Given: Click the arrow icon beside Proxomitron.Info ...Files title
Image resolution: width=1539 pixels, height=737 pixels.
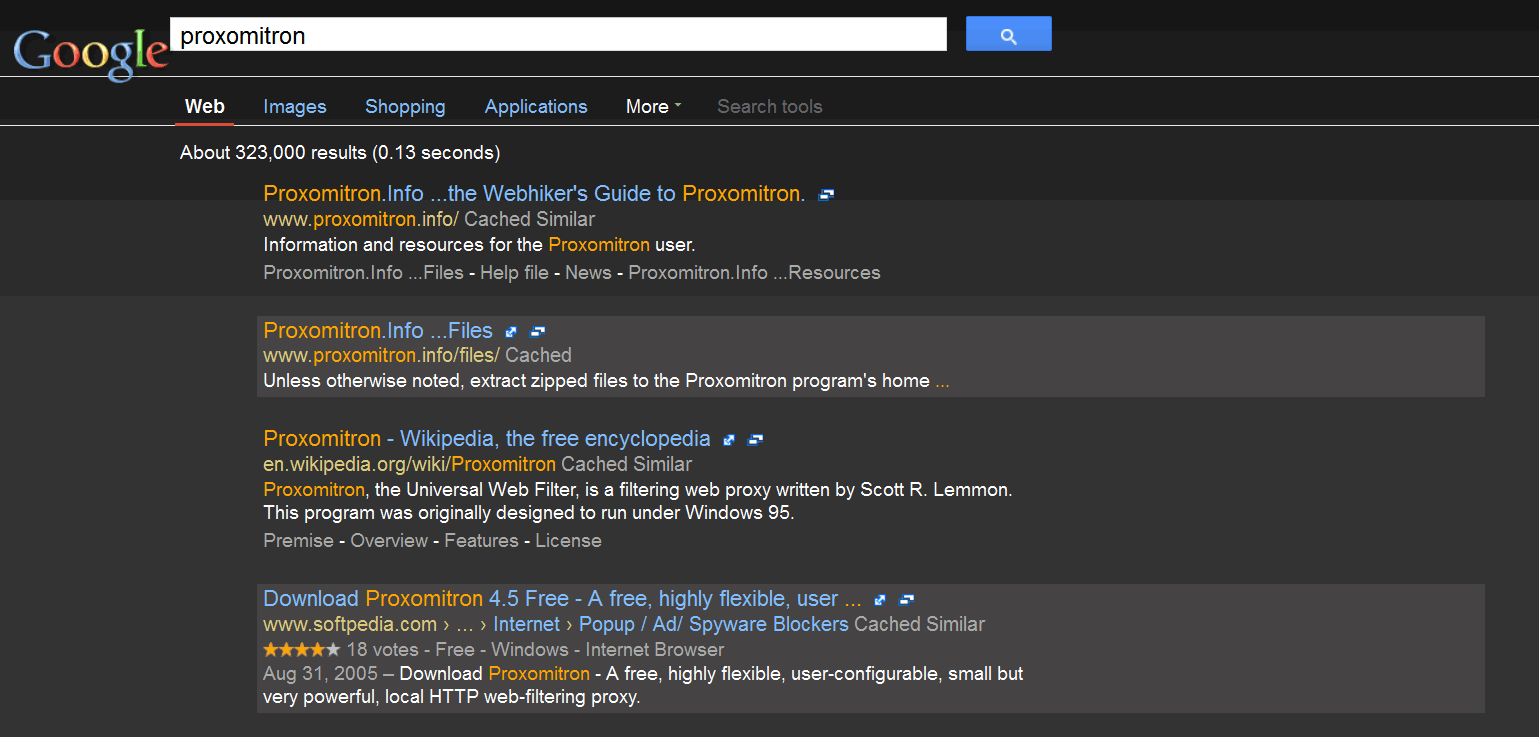Looking at the screenshot, I should click(x=511, y=332).
